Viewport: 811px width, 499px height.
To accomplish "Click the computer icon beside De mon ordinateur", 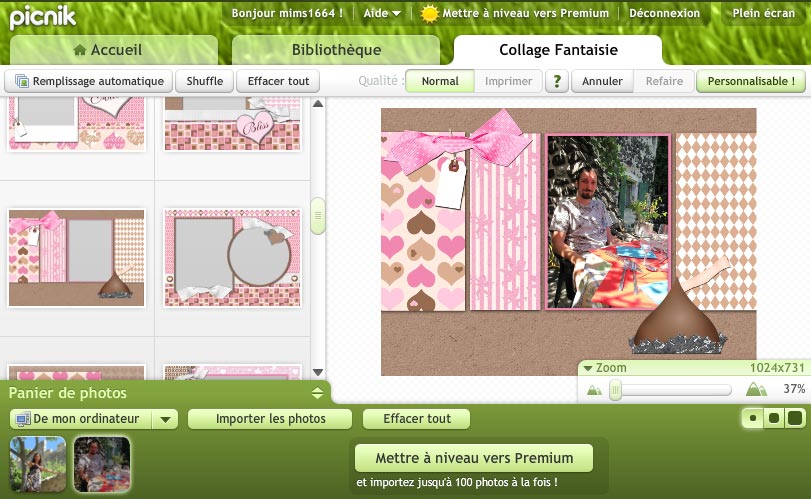I will coord(23,419).
